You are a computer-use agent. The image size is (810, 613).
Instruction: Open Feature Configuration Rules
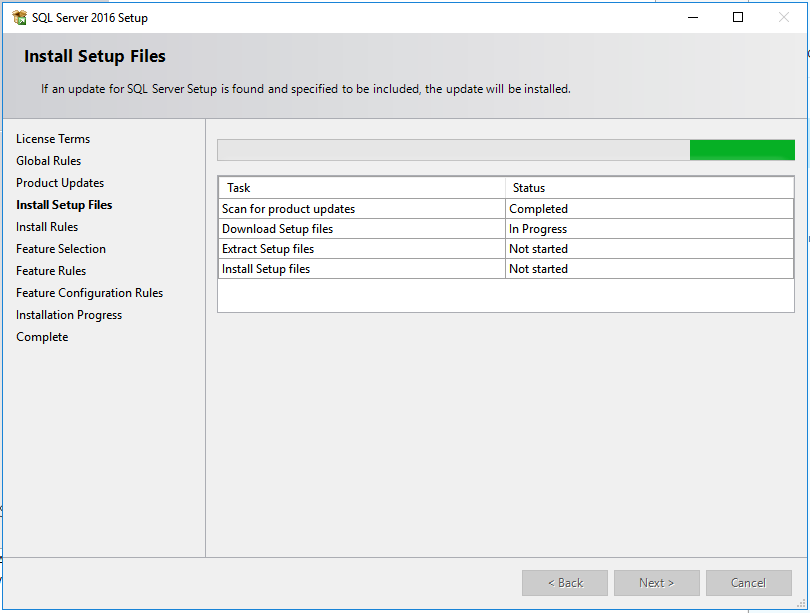(x=89, y=292)
